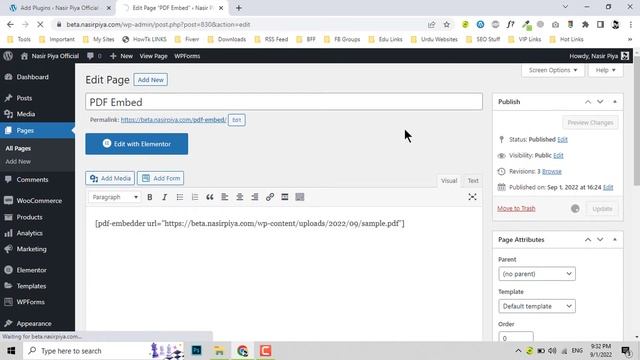The height and width of the screenshot is (360, 640).
Task: Click the Move to Trash link
Action: coord(516,209)
